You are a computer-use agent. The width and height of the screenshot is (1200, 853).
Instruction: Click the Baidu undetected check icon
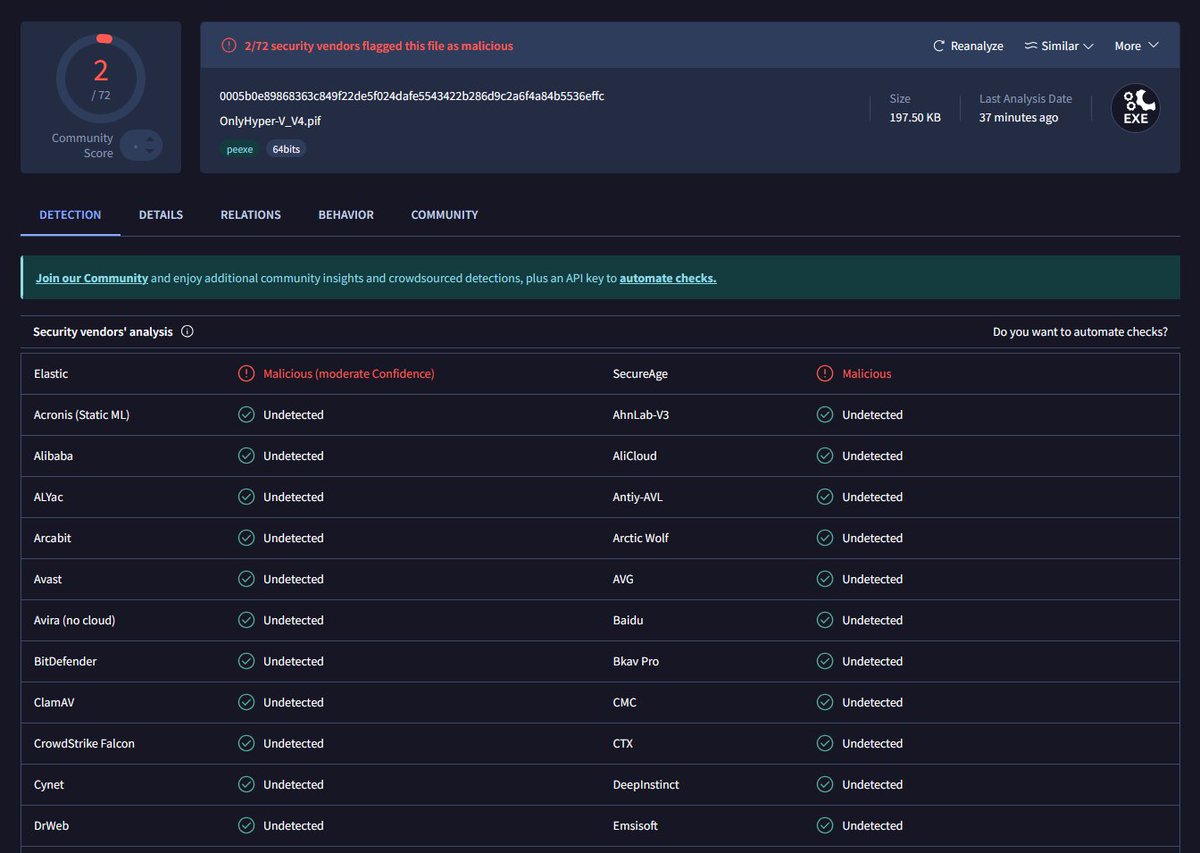(x=825, y=620)
